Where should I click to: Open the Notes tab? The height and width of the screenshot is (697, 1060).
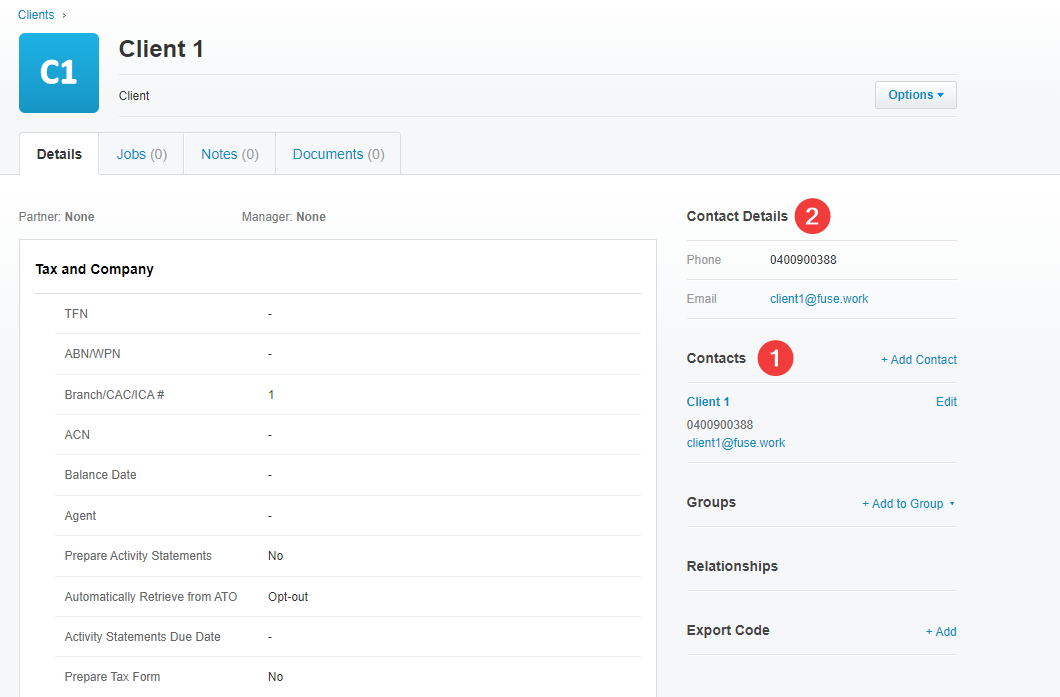click(x=229, y=154)
